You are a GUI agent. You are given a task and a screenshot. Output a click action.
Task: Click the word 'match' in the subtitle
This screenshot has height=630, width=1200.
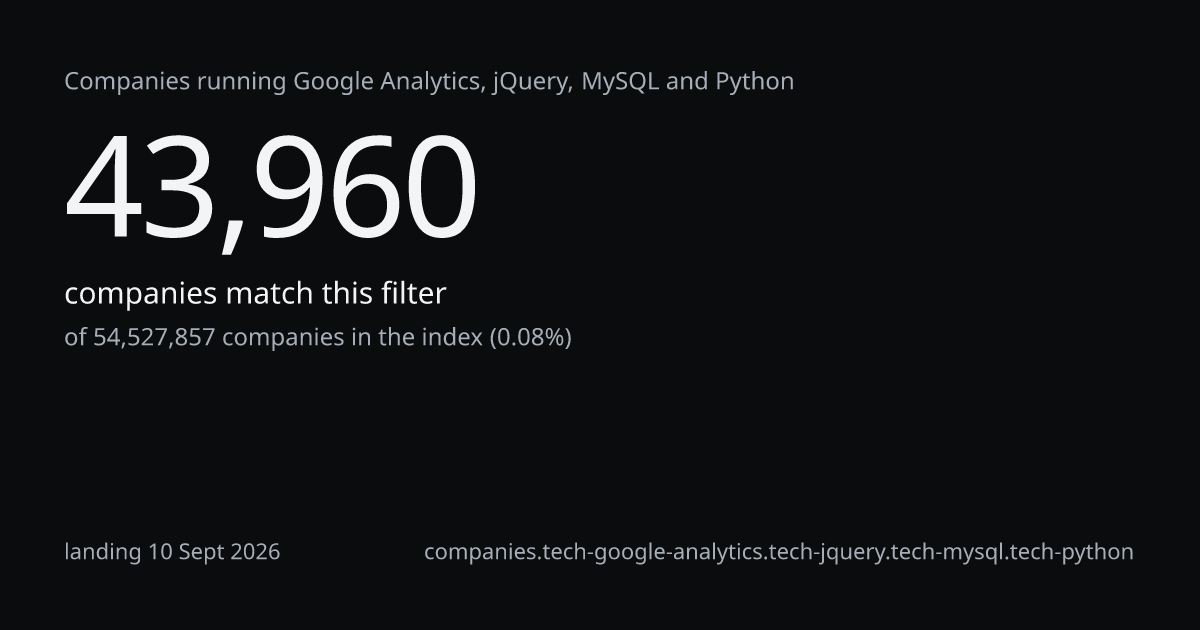269,294
